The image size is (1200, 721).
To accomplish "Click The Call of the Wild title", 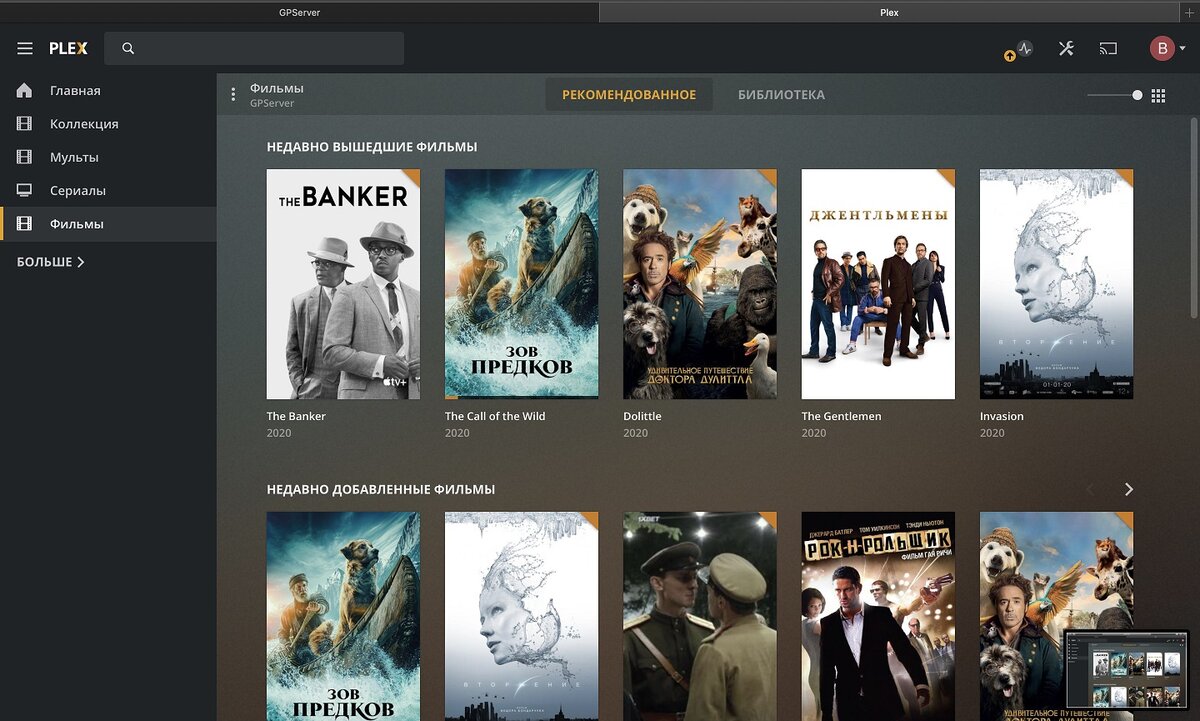I will pos(495,416).
